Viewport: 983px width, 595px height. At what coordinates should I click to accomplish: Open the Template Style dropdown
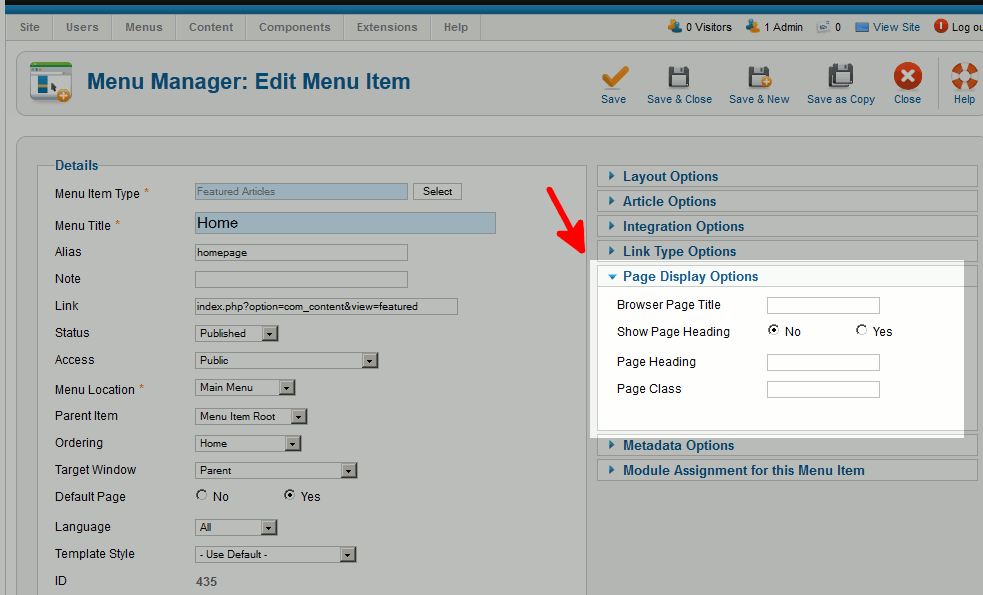click(276, 555)
